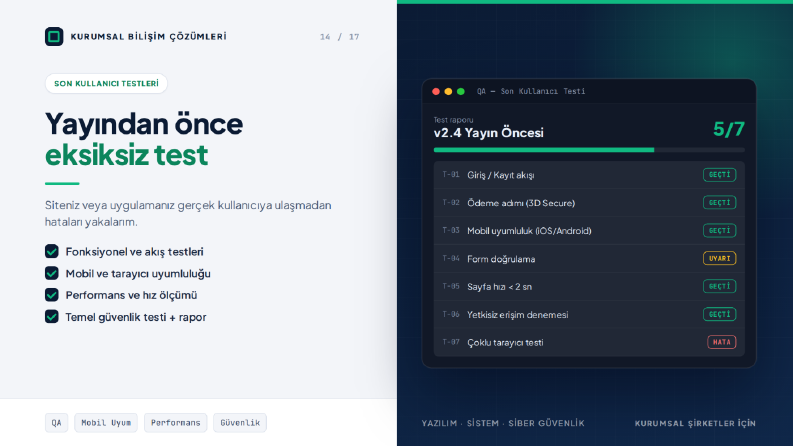The width and height of the screenshot is (793, 446).
Task: Click the v2.4 Yayın Öncesi report heading
Action: (x=489, y=133)
